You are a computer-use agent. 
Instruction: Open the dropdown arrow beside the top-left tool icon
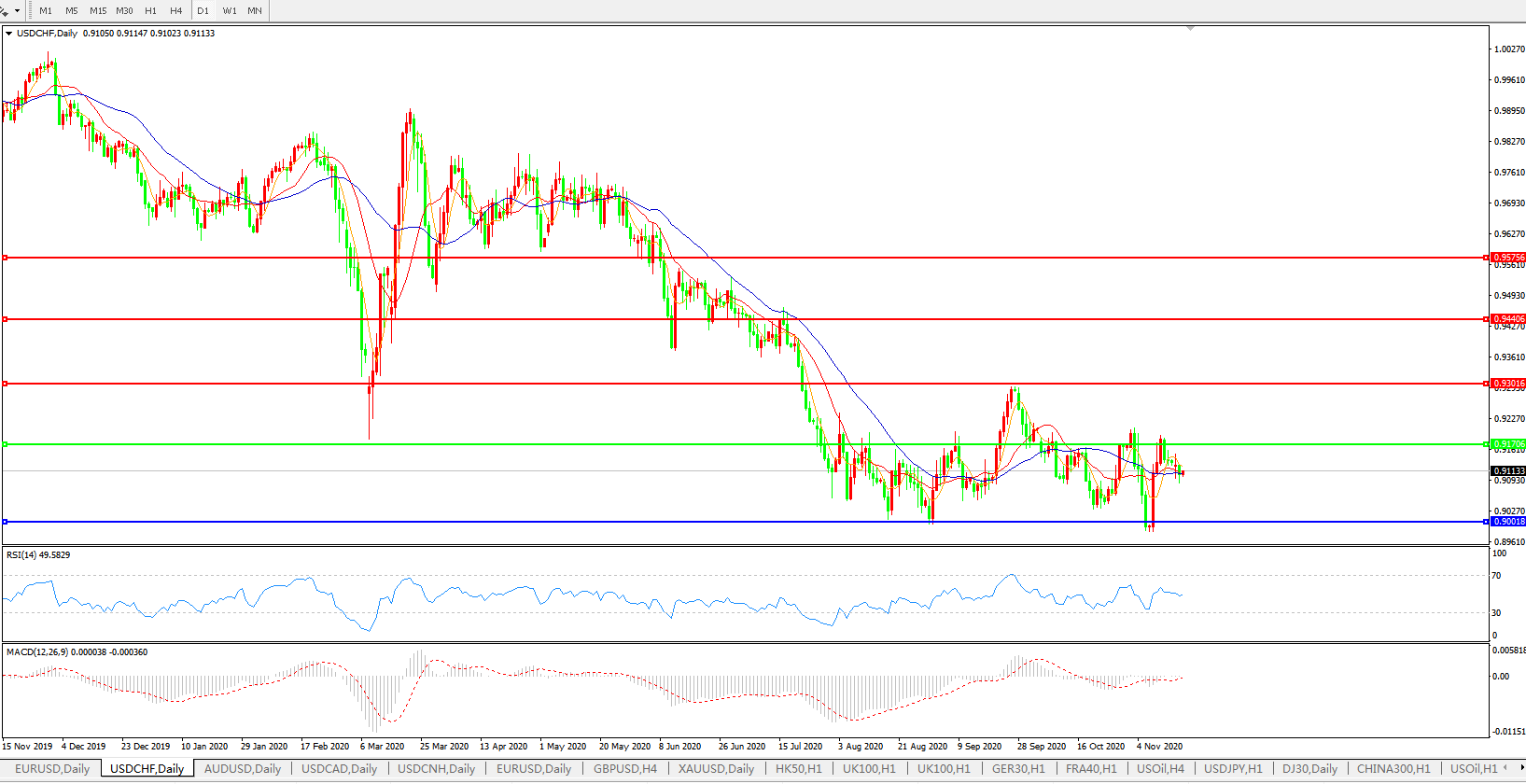(x=17, y=11)
